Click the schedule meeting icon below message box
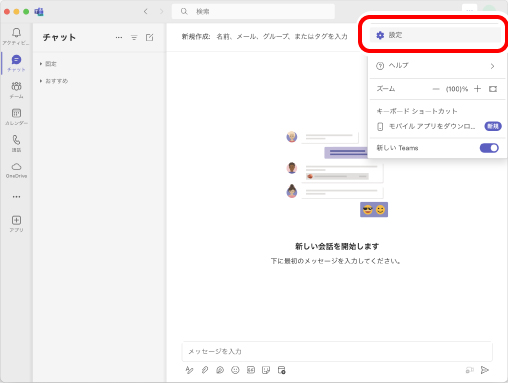This screenshot has height=383, width=508. (x=282, y=370)
